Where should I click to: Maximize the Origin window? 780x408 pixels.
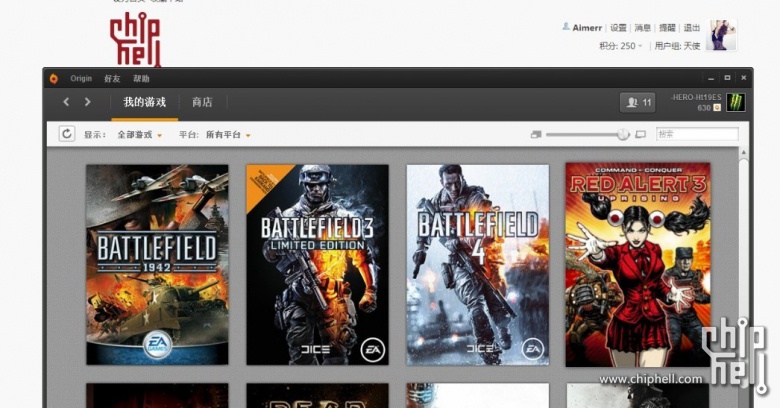(727, 78)
